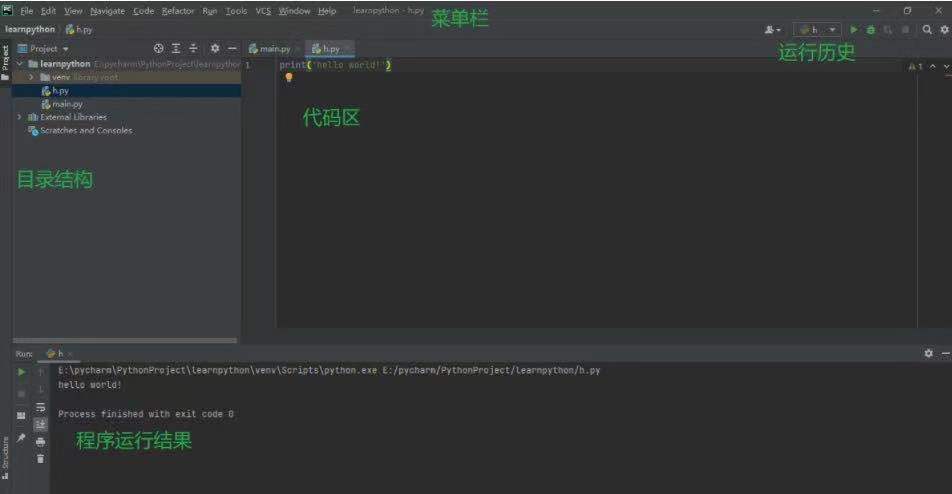Toggle soft-wrap in Run console
The width and height of the screenshot is (952, 494).
pos(41,407)
